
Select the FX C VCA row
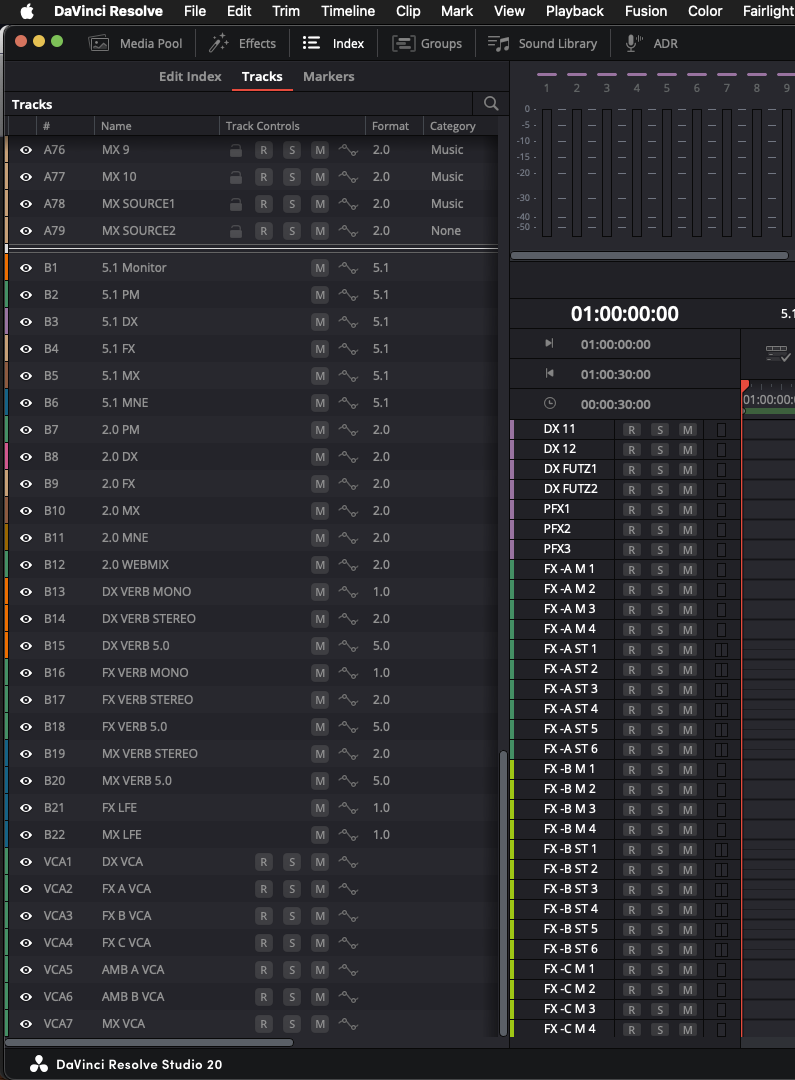[x=252, y=943]
